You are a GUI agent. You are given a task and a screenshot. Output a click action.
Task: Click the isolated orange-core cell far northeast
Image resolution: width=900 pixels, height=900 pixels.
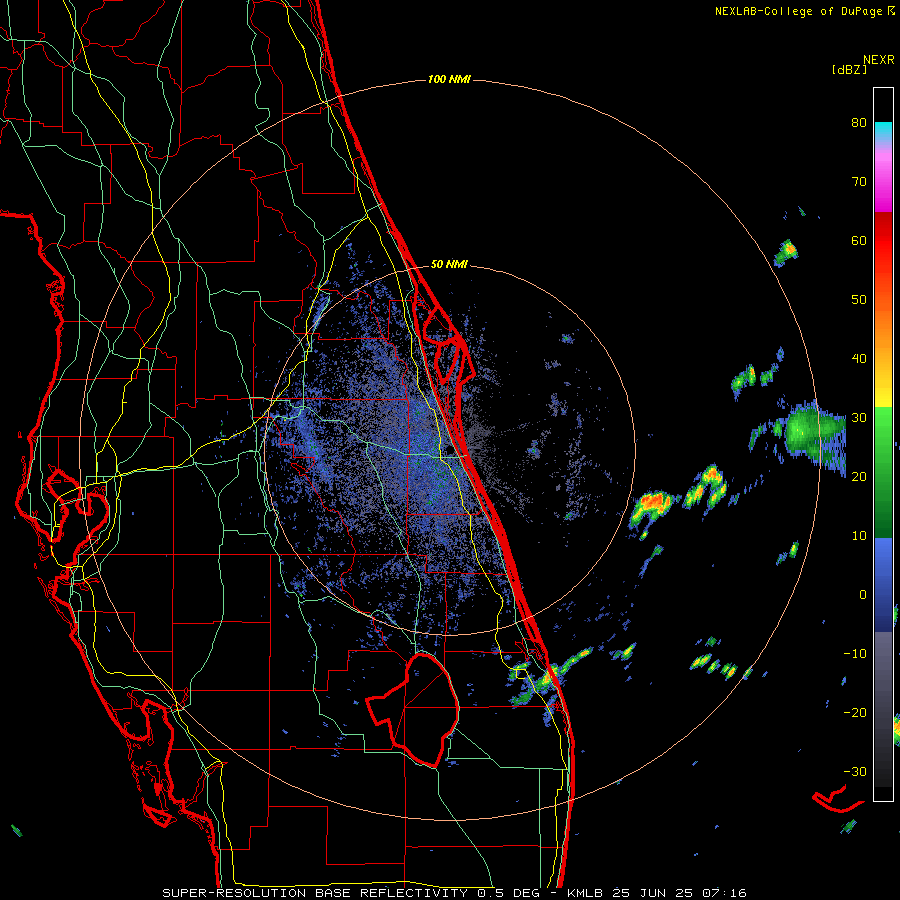786,253
